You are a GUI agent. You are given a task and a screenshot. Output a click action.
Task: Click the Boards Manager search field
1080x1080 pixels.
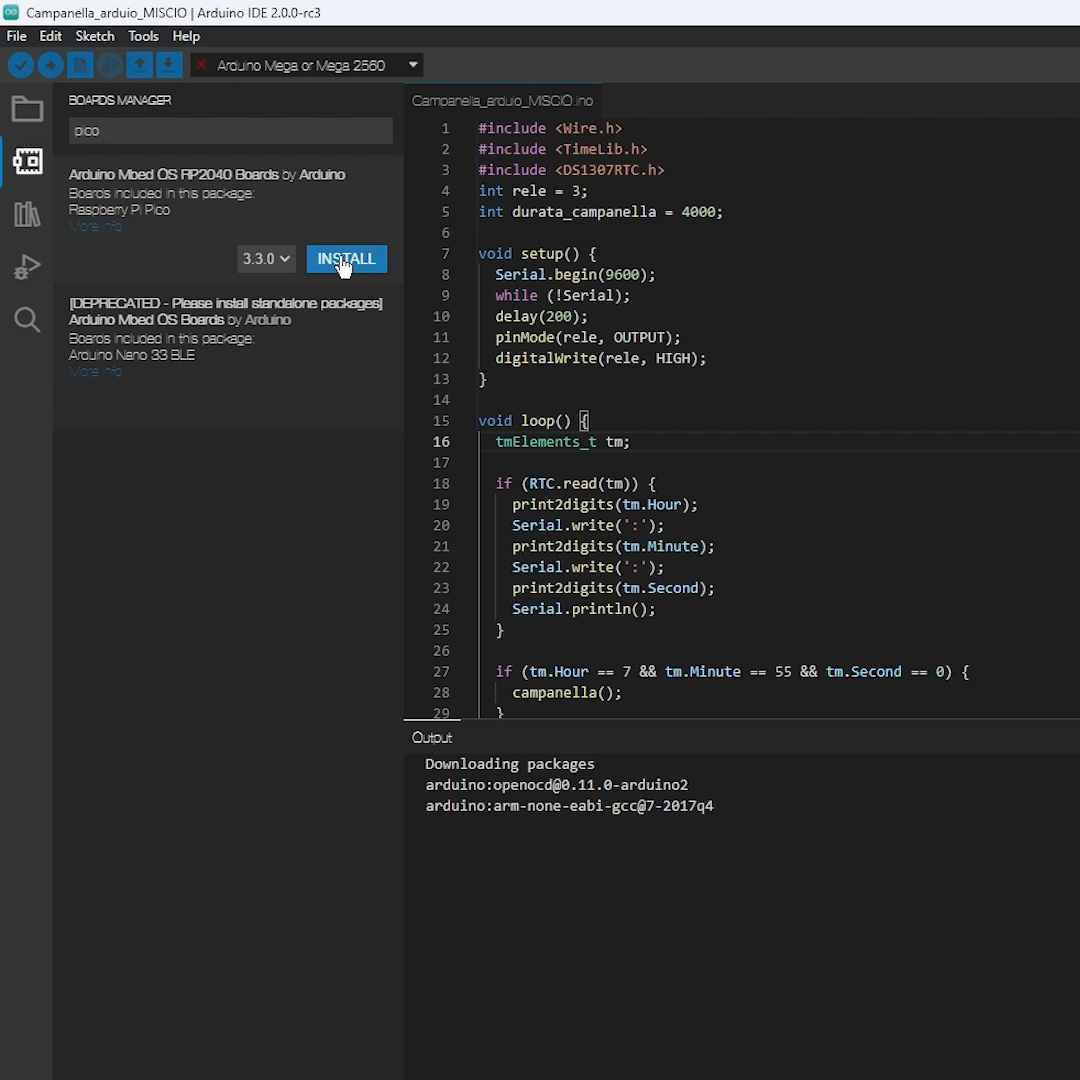coord(230,131)
